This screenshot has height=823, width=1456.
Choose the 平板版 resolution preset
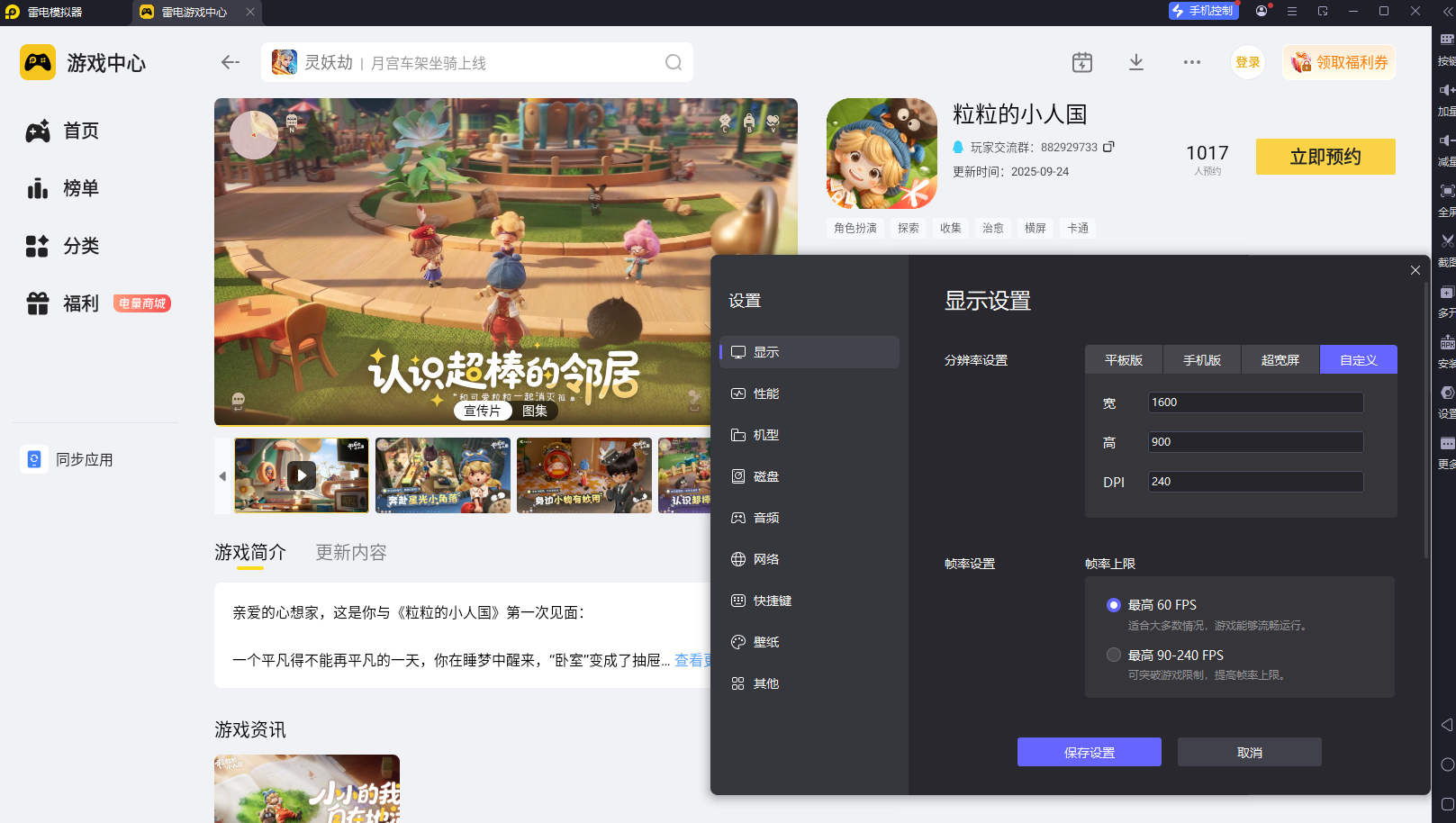[x=1123, y=360]
